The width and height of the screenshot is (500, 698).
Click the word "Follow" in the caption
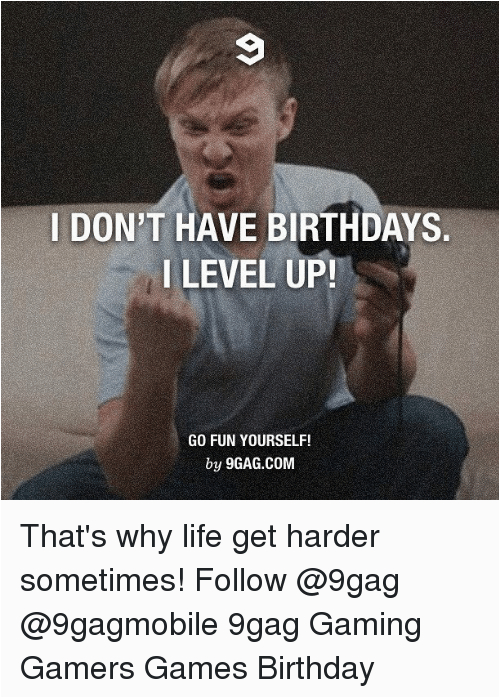coord(241,580)
